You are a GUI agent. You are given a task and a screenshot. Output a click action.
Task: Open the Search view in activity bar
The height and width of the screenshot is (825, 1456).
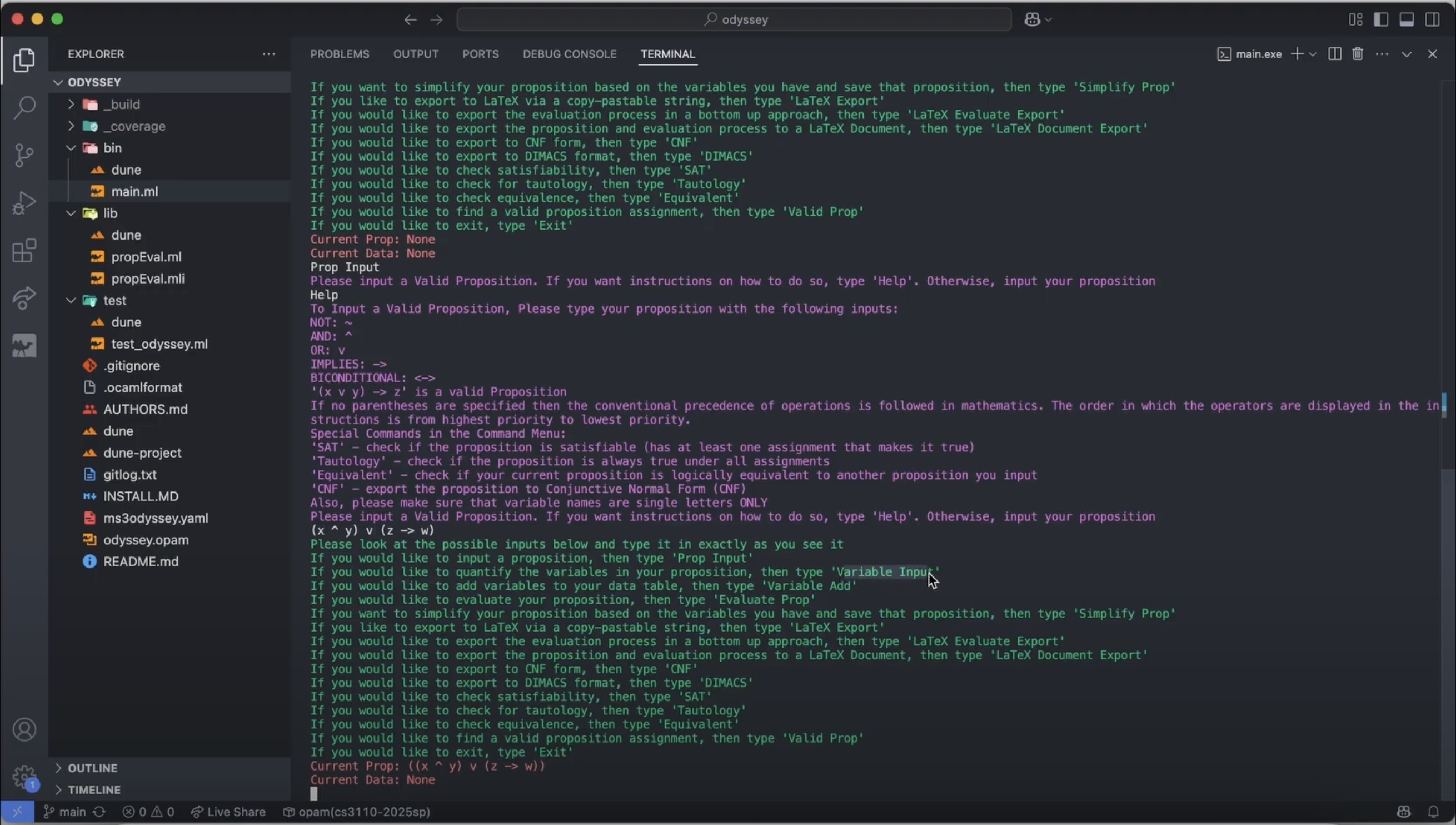pos(24,107)
